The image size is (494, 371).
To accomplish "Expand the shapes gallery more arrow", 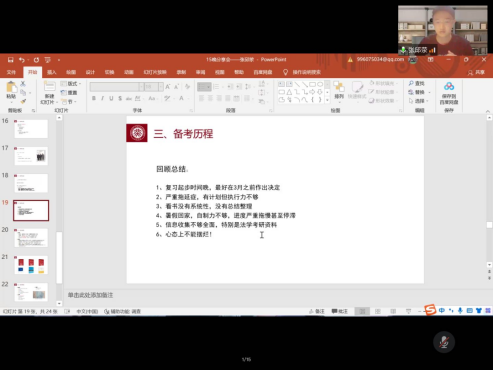I will (327, 100).
